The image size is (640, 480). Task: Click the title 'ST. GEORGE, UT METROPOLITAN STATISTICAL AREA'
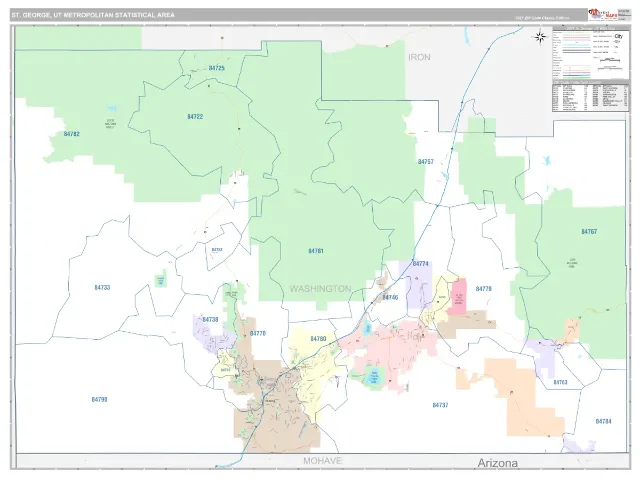(93, 15)
